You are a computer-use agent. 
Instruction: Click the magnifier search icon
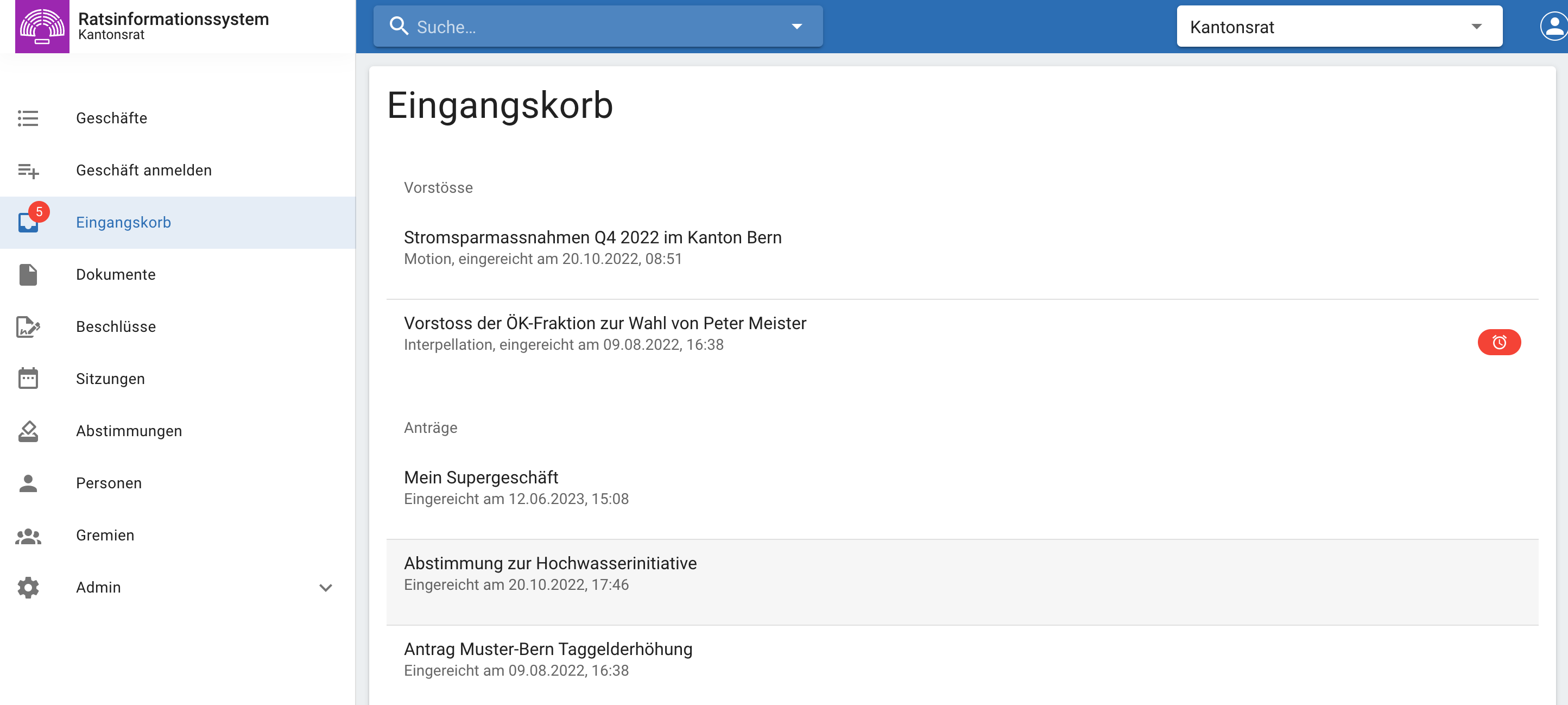click(x=399, y=26)
